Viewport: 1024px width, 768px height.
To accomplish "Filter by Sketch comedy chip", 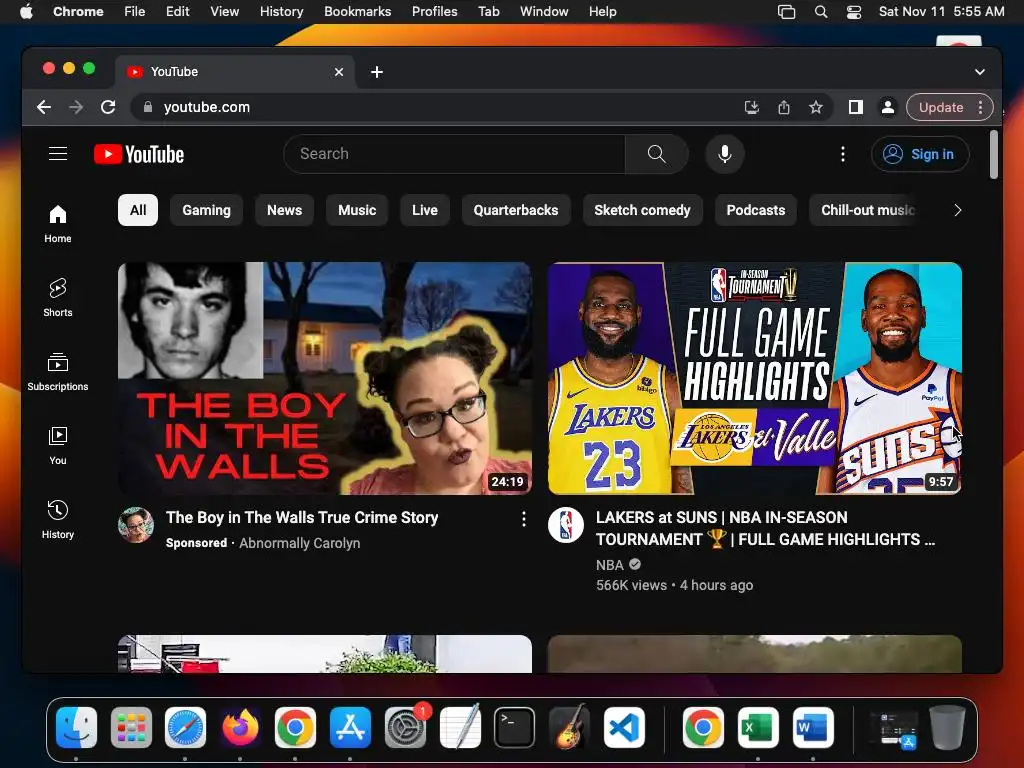I will click(643, 210).
